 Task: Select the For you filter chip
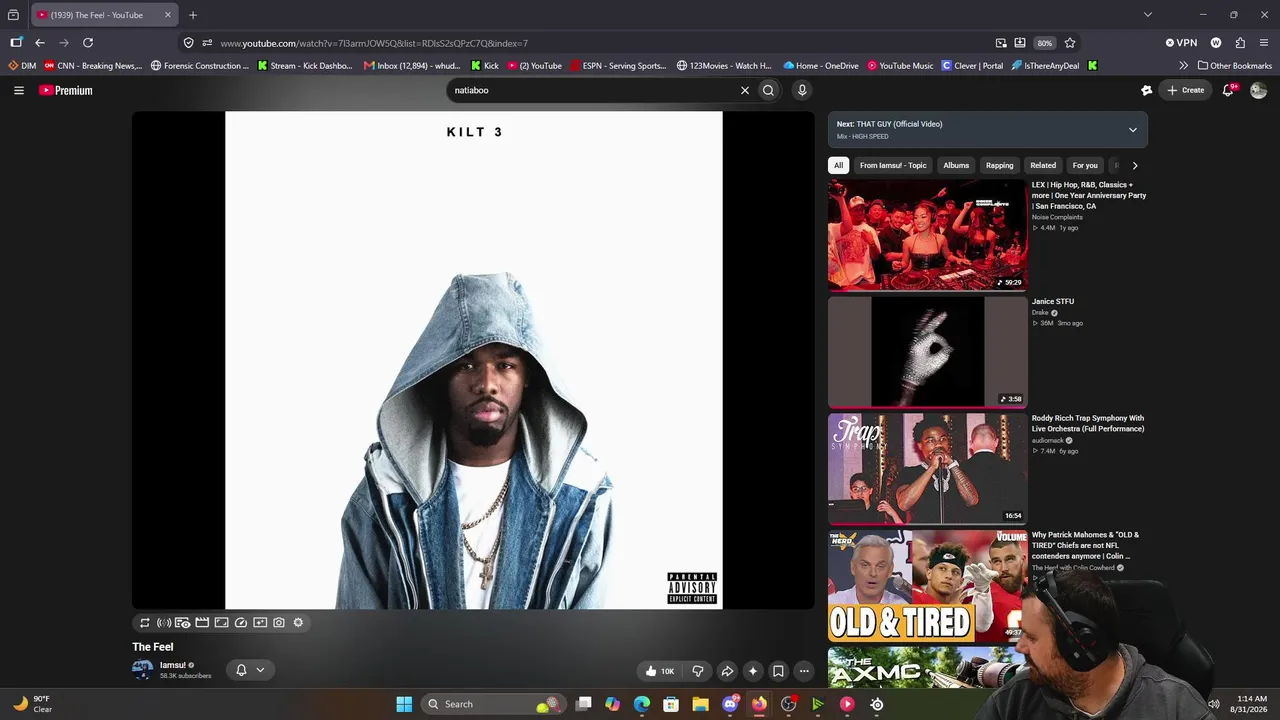pos(1085,165)
